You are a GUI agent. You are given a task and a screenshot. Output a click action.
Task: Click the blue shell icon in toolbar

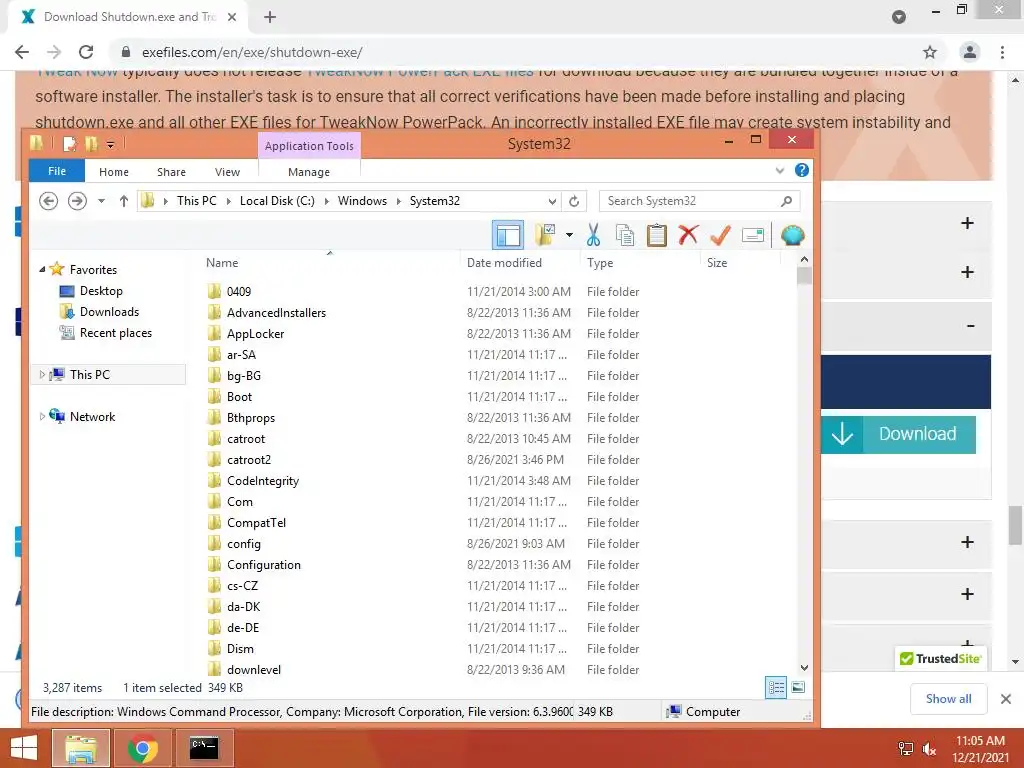(792, 235)
